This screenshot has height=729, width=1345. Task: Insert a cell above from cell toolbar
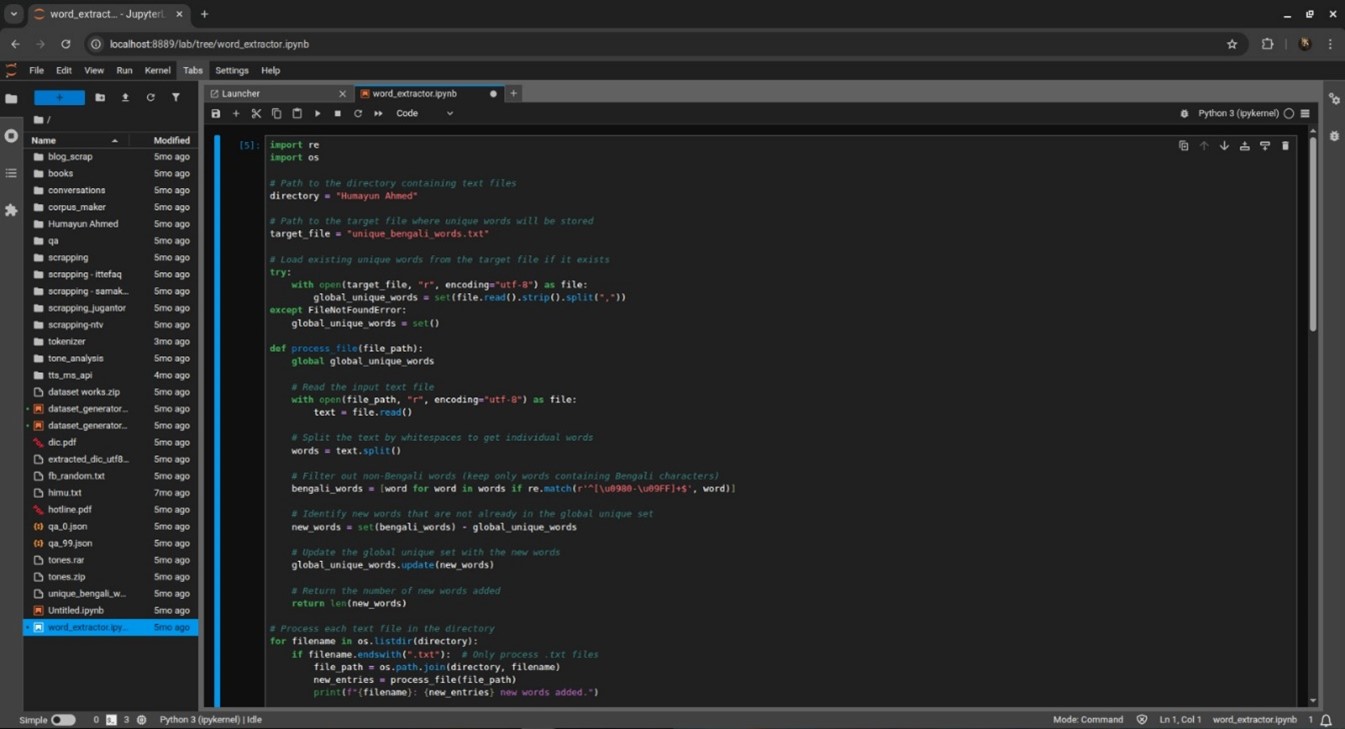pos(1244,146)
